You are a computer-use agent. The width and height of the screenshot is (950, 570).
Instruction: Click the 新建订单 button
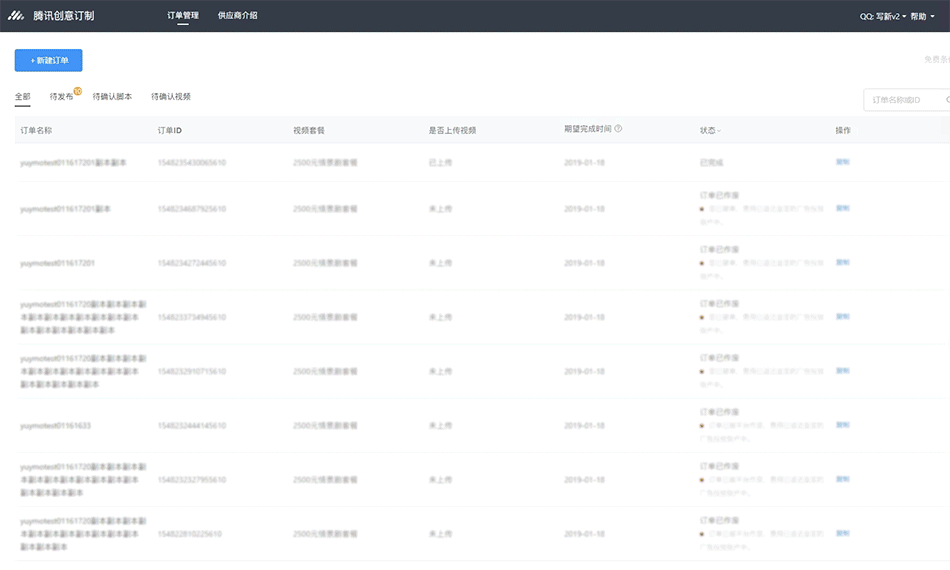click(x=48, y=61)
